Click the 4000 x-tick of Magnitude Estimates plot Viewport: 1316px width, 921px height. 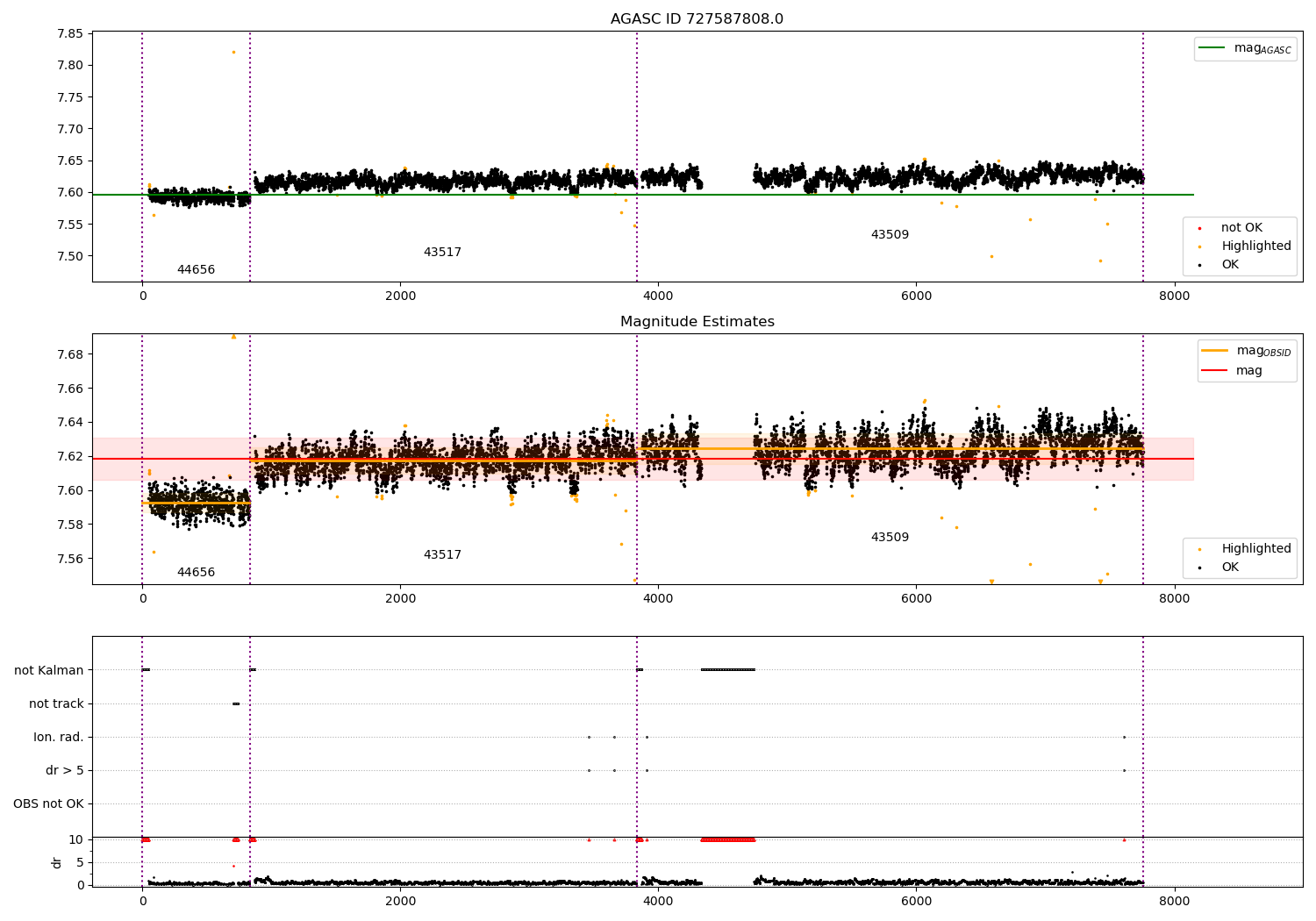(658, 599)
